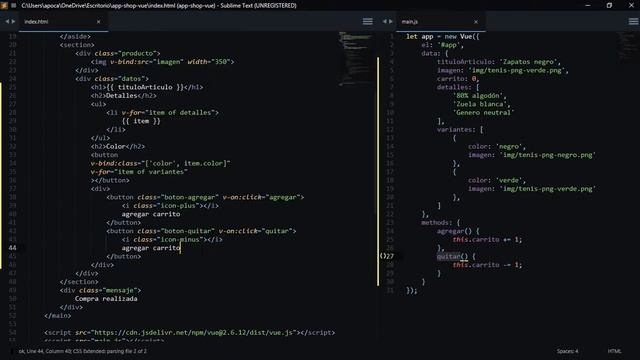Open Spaces: 4 indentation settings
The image size is (640, 360).
point(567,351)
